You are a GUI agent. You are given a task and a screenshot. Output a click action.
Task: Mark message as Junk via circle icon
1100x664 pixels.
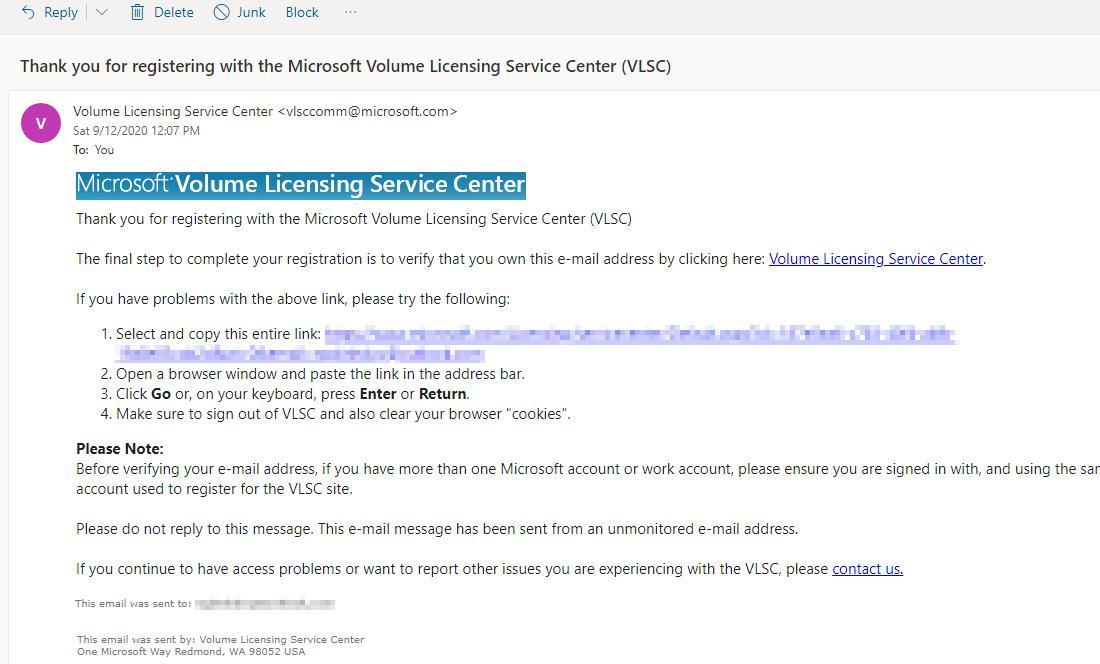222,13
